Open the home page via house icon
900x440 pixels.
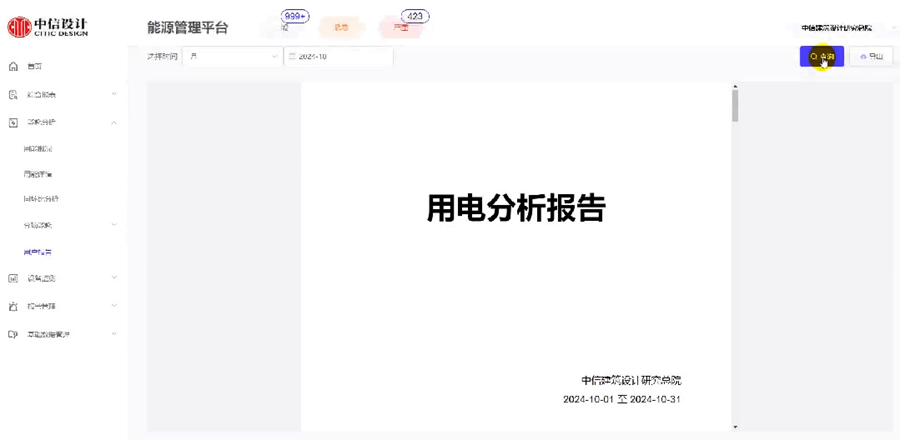[14, 67]
